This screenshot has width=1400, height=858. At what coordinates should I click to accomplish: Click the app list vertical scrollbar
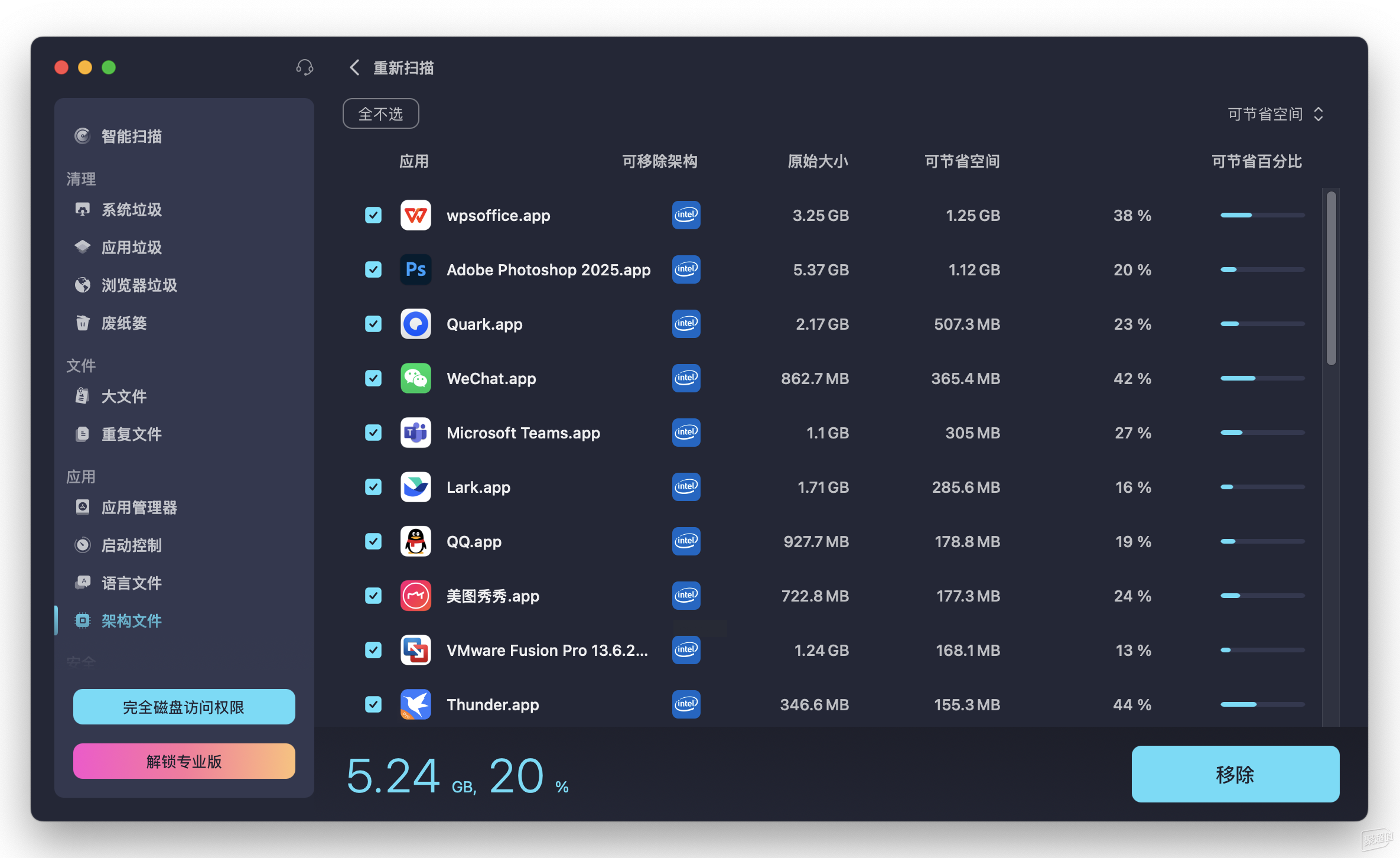click(1330, 278)
